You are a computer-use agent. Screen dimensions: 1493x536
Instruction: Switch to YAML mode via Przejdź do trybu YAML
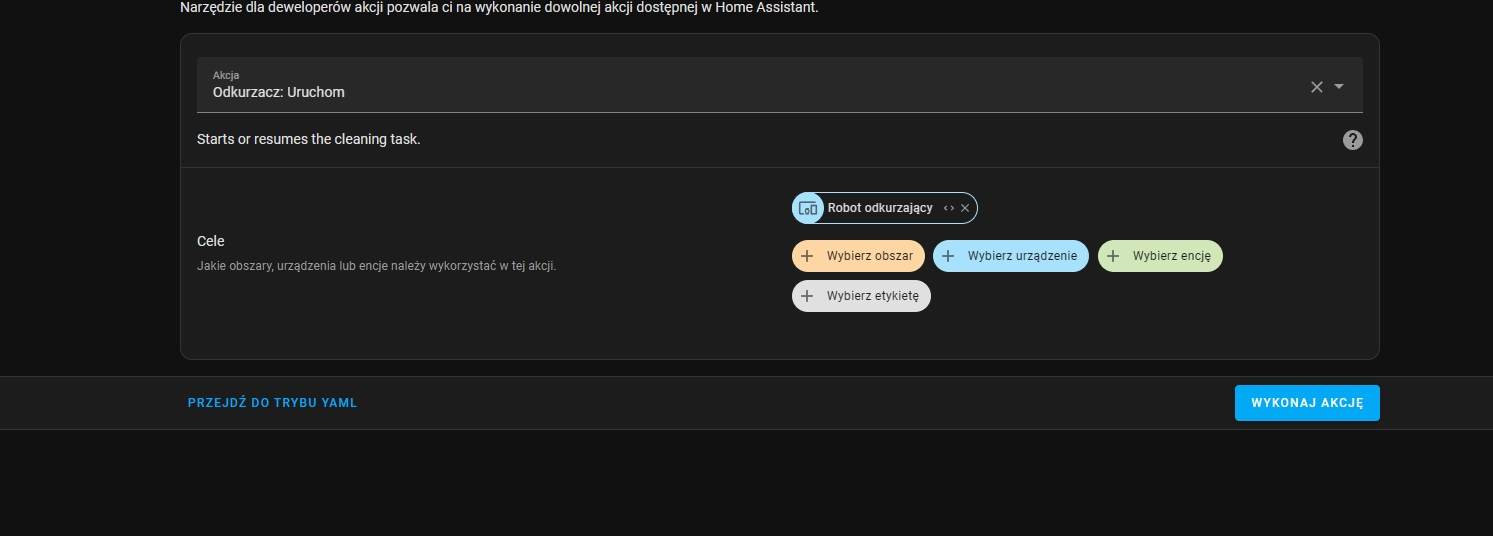pyautogui.click(x=272, y=403)
